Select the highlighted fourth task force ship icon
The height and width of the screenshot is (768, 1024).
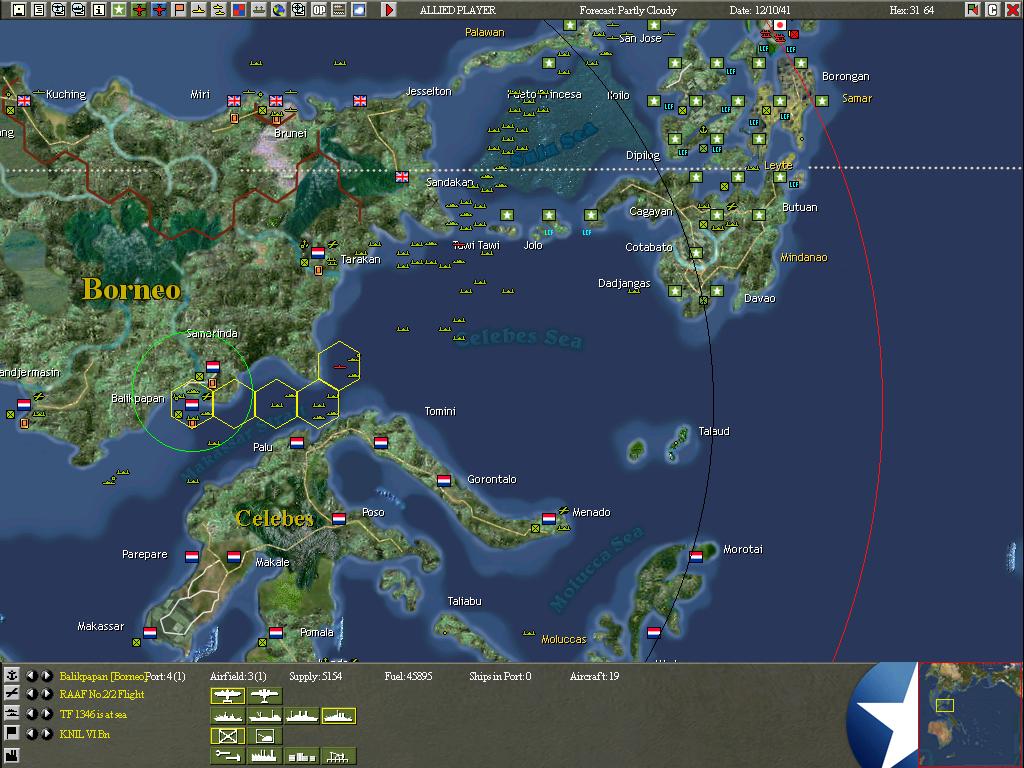click(x=338, y=716)
